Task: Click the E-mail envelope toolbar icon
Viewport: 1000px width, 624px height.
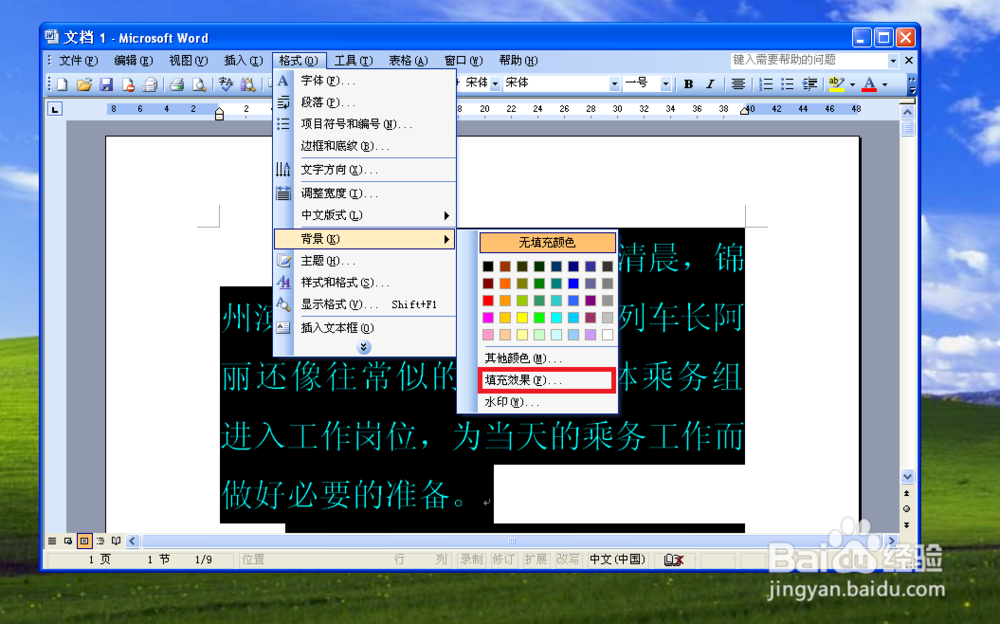Action: click(150, 84)
